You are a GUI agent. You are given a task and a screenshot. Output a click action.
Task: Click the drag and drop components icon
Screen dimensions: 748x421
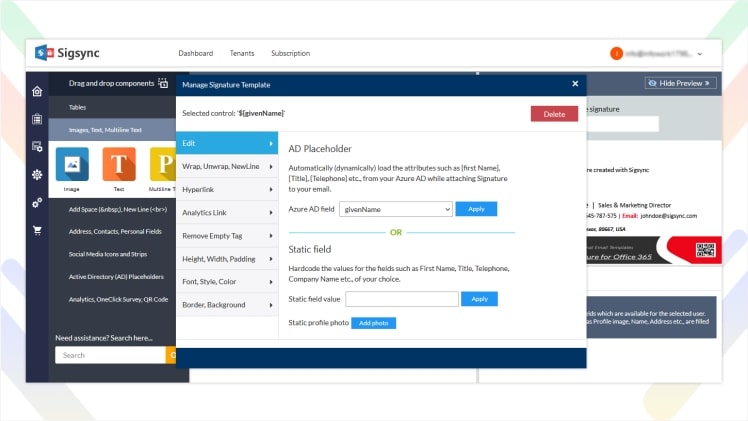[163, 83]
